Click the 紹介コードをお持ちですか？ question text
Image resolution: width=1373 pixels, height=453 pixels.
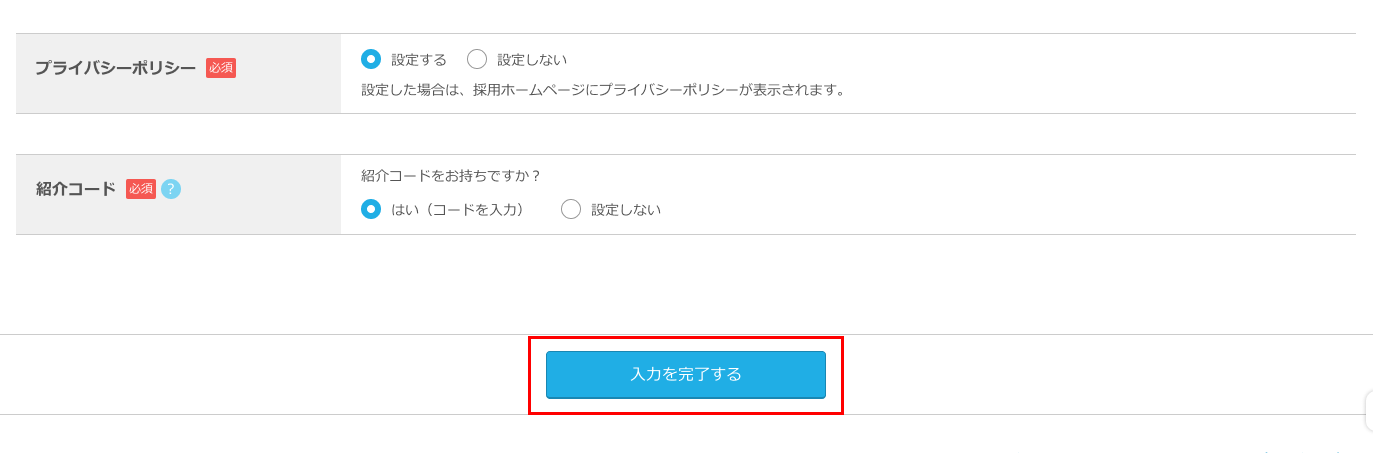[451, 176]
